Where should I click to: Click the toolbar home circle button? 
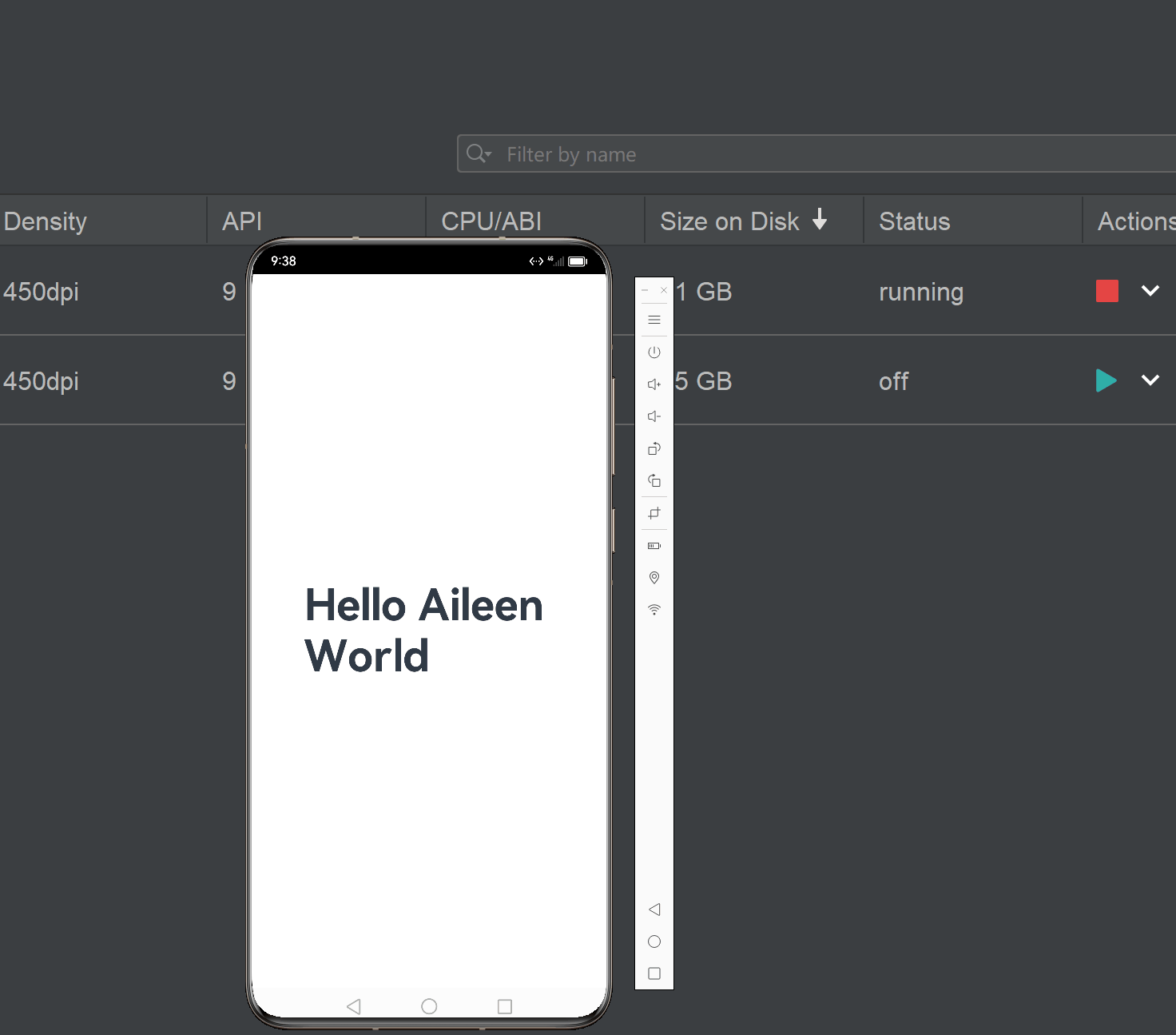point(654,941)
